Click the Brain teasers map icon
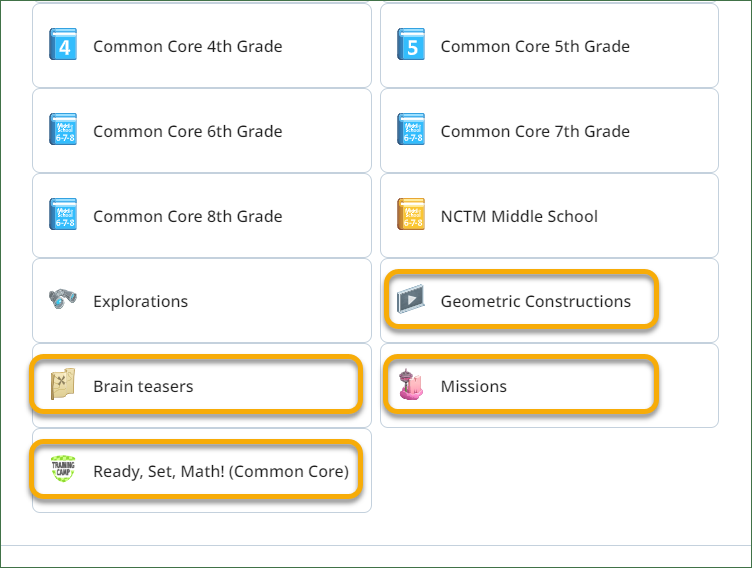Image resolution: width=752 pixels, height=568 pixels. [x=63, y=384]
